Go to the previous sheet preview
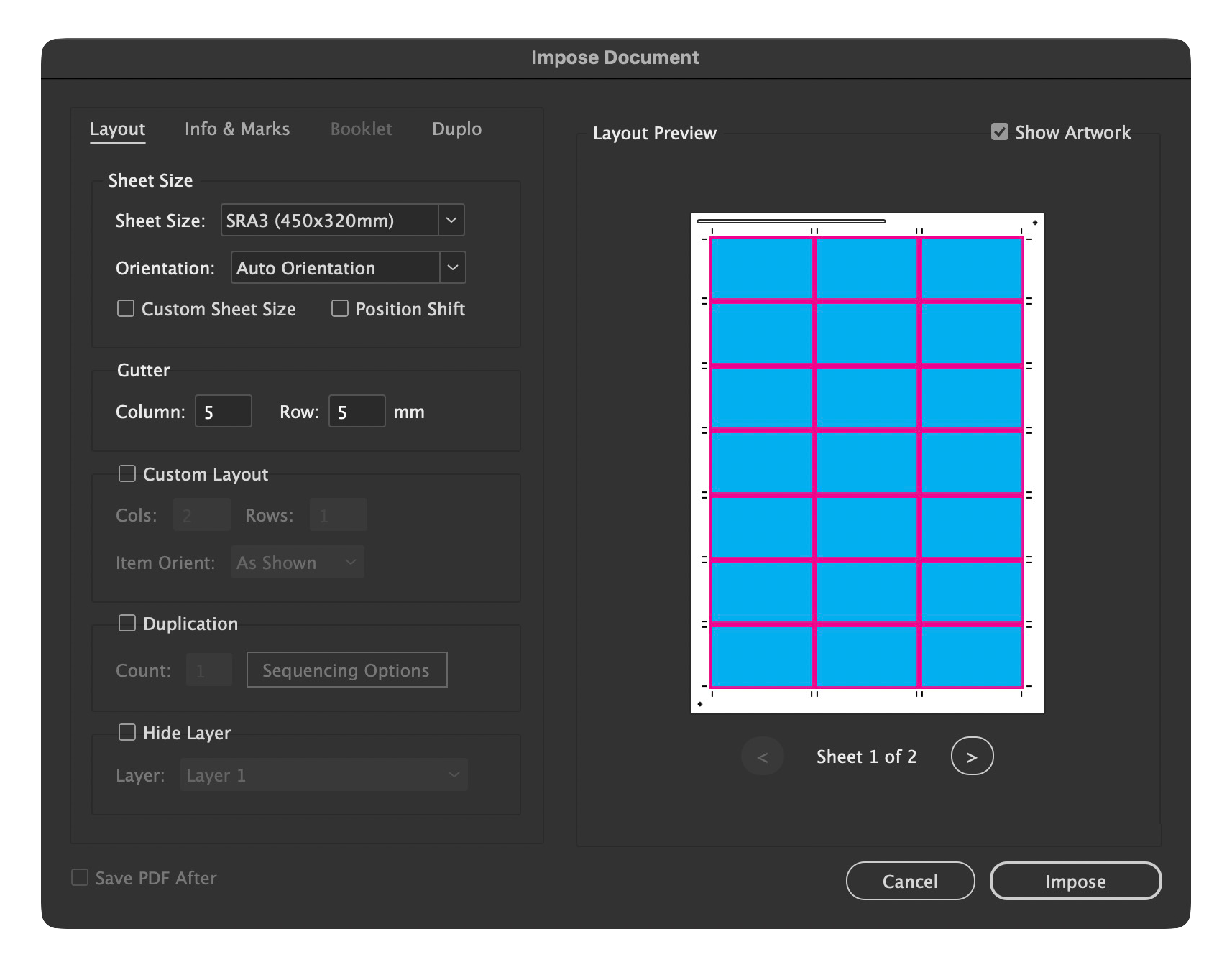The height and width of the screenshot is (967, 1232). 762,756
